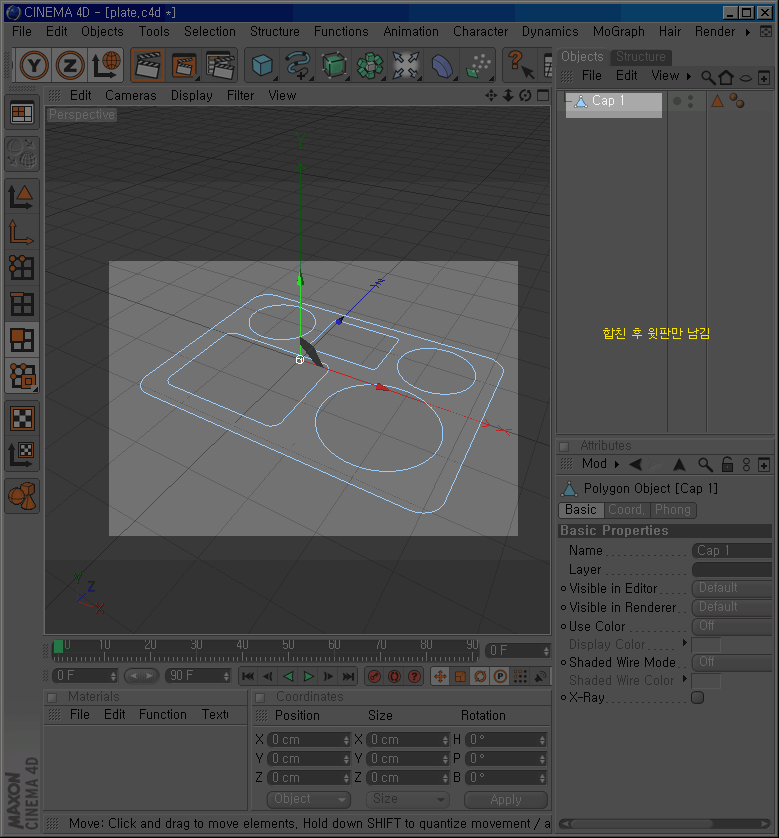Click Render Active View clapperboard
This screenshot has width=779, height=838.
pyautogui.click(x=147, y=65)
